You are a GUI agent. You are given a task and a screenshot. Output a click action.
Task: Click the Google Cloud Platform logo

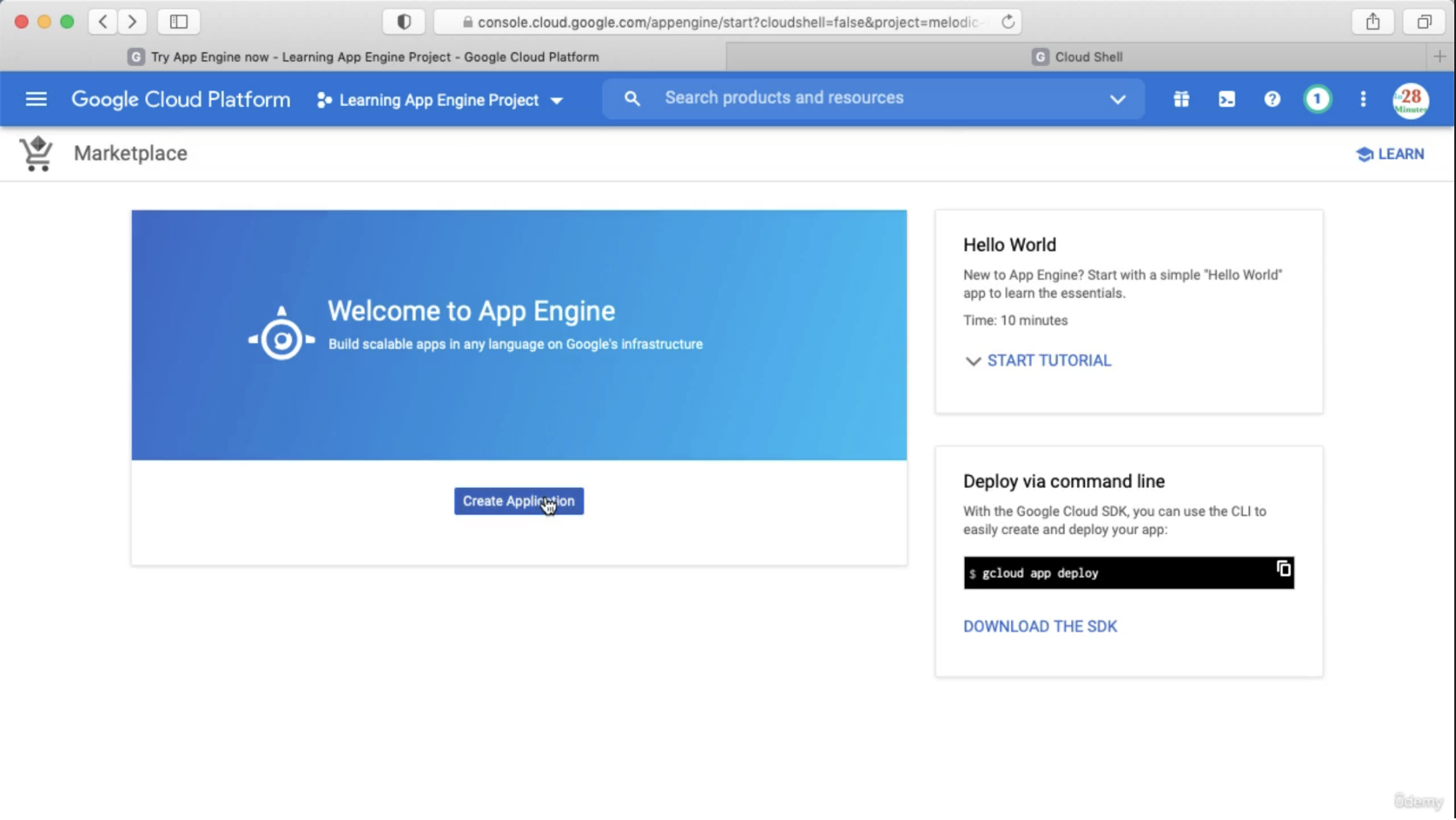tap(181, 99)
